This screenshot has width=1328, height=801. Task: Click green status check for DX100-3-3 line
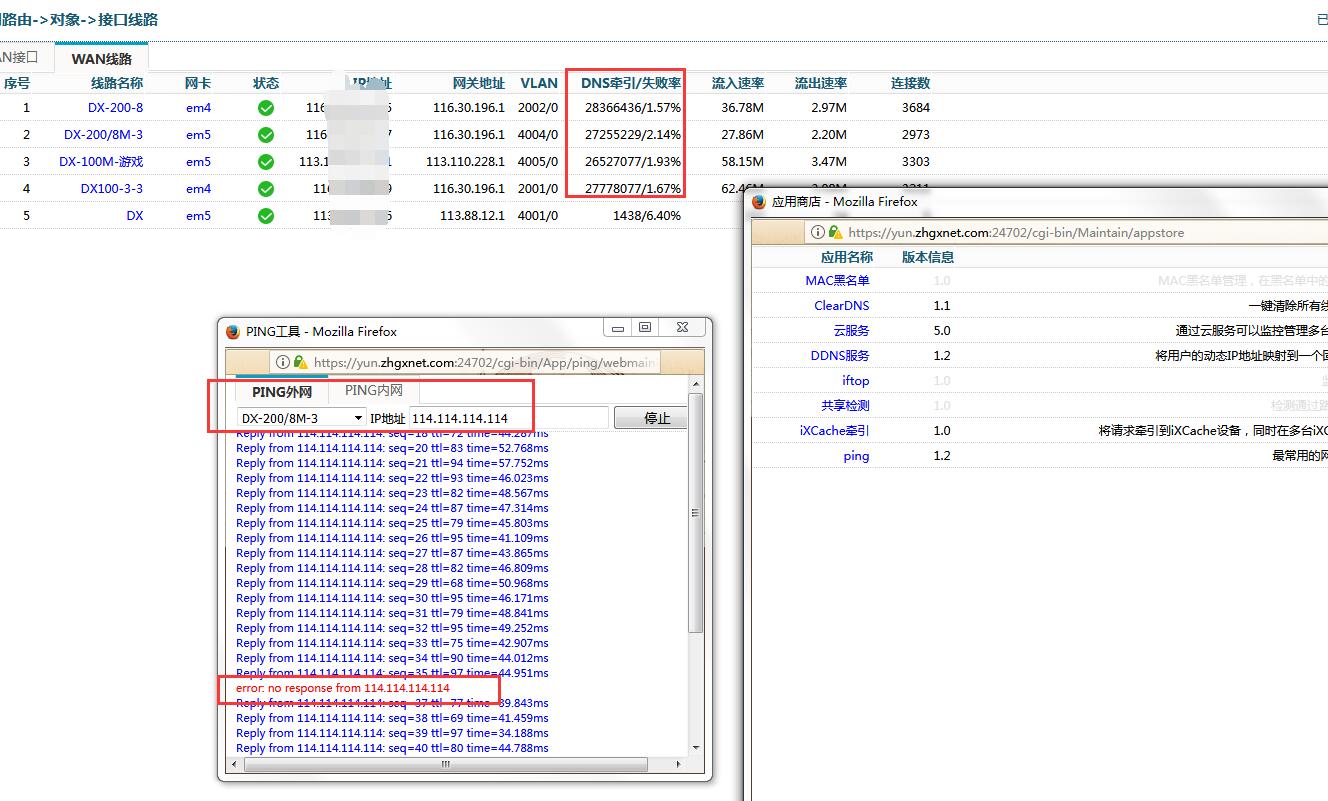tap(266, 189)
